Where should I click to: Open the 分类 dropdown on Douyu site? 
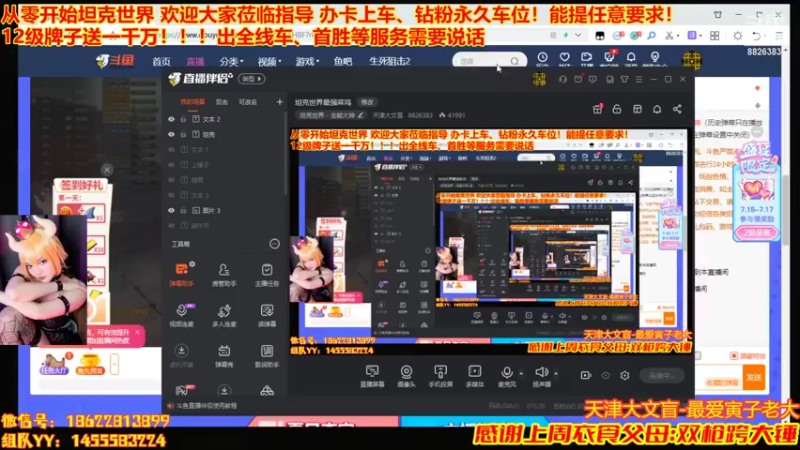[x=231, y=61]
